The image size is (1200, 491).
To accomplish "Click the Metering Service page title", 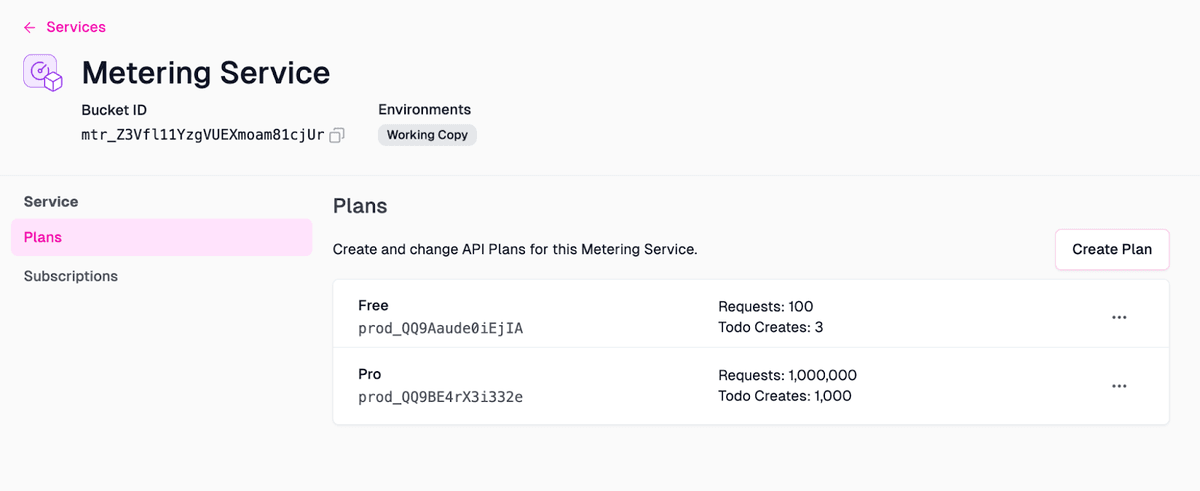I will pyautogui.click(x=206, y=73).
